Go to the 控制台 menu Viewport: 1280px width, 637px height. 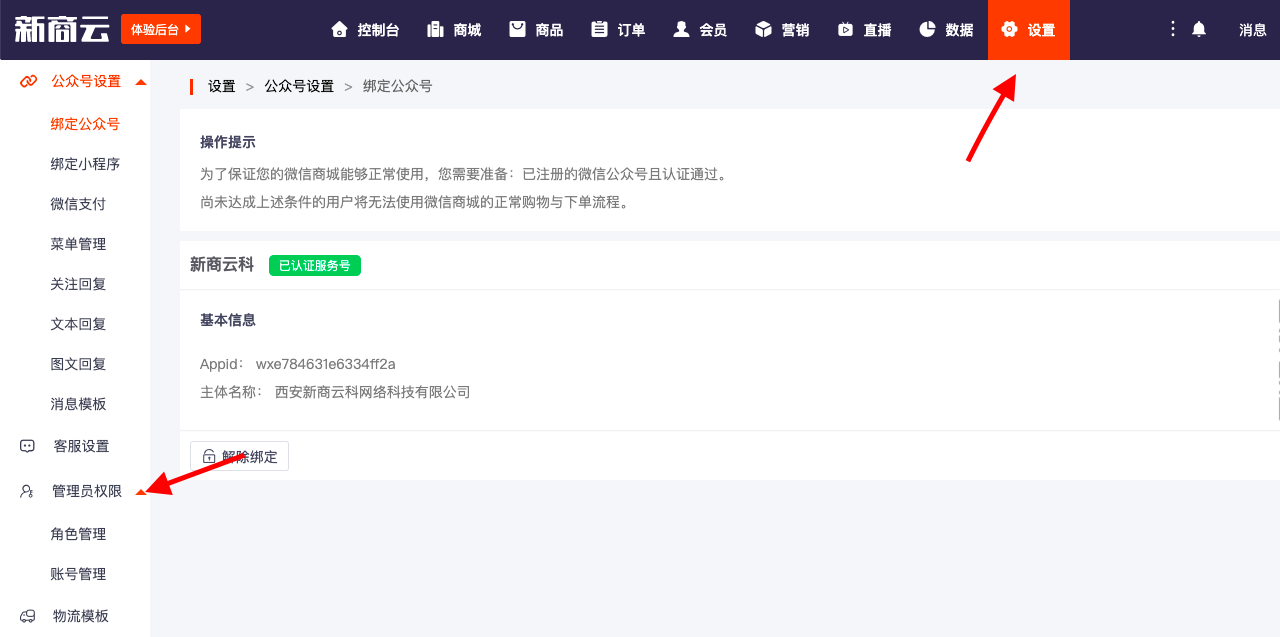click(x=378, y=30)
